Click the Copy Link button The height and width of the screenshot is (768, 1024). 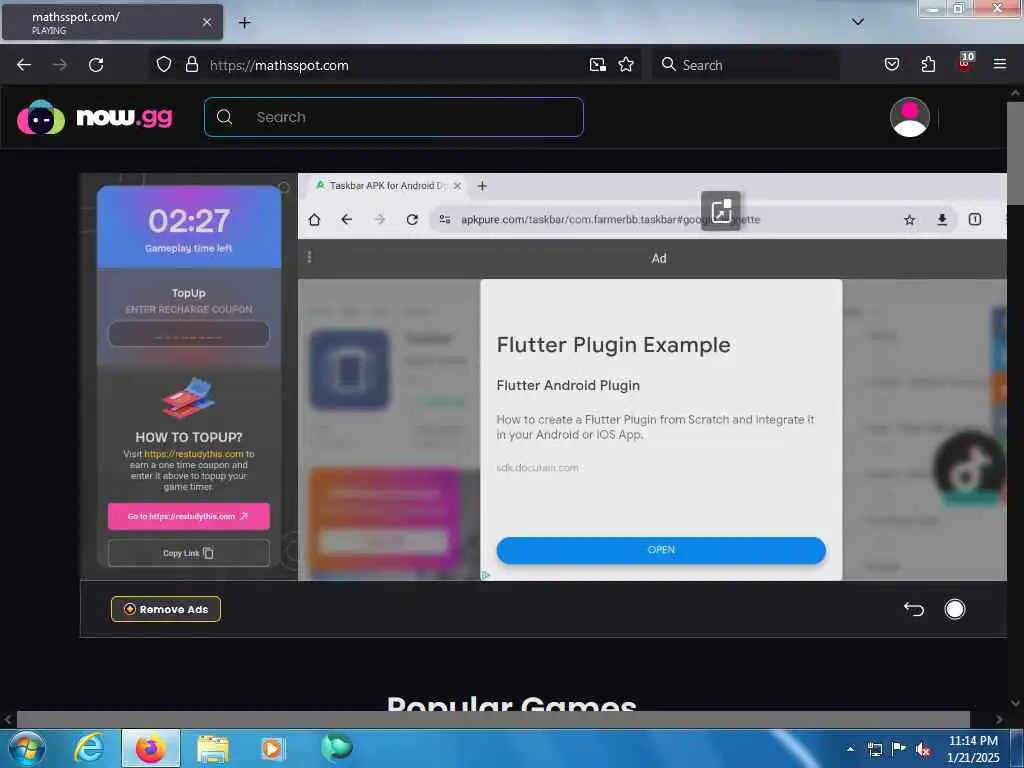[189, 553]
